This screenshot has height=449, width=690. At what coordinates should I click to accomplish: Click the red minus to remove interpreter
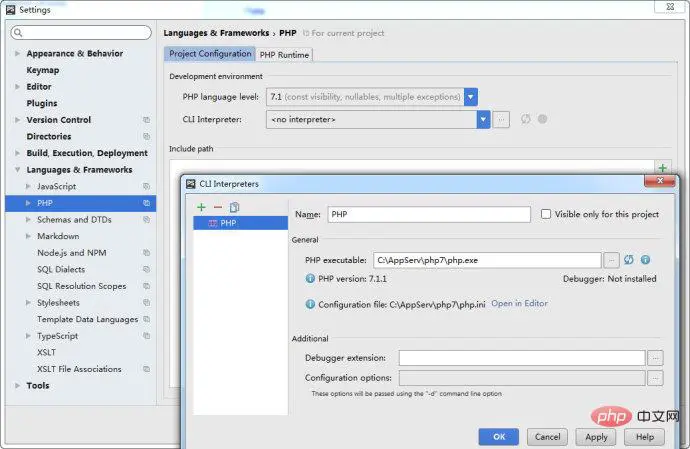click(x=217, y=207)
